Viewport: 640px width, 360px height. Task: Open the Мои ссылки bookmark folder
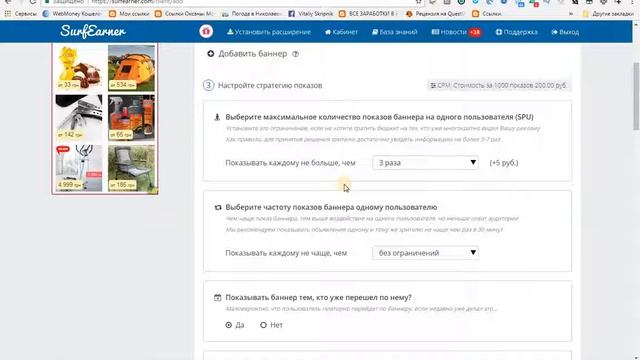[x=129, y=13]
